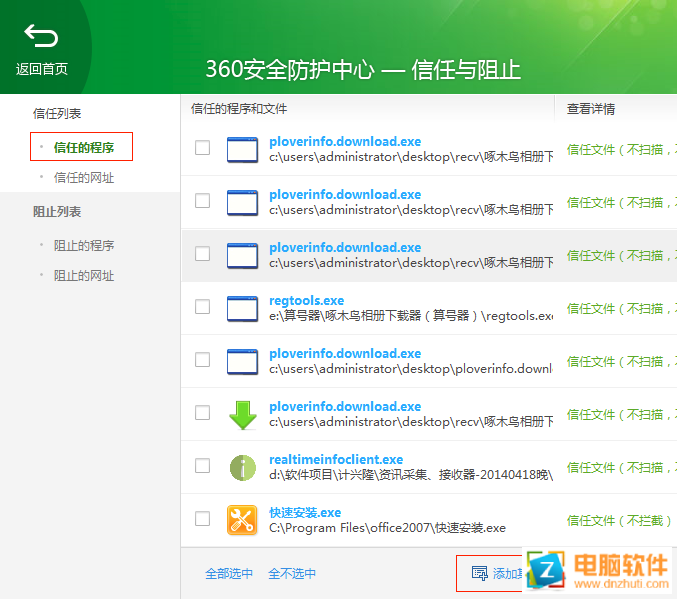Click the window icon in the highlighted ploverinfo row
This screenshot has width=677, height=599.
click(x=242, y=256)
